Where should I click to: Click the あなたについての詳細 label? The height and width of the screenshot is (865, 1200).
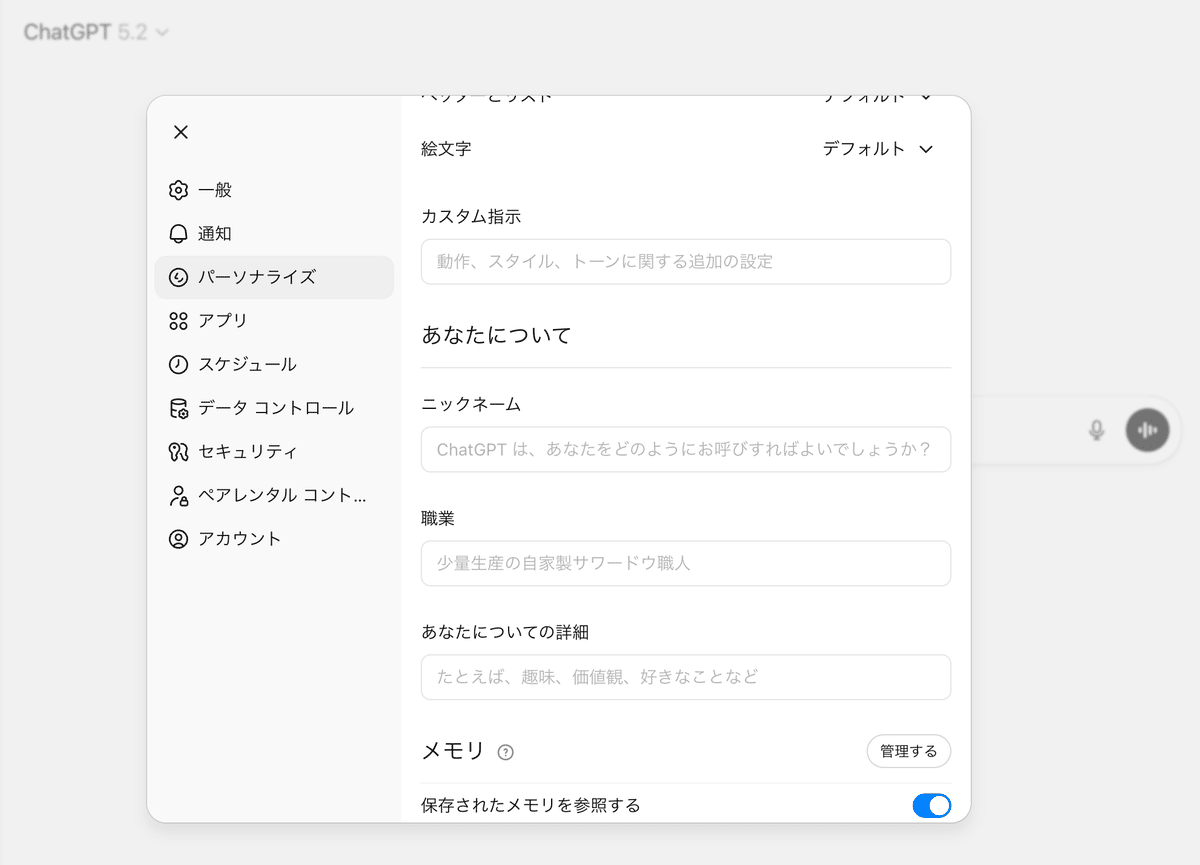tap(505, 632)
